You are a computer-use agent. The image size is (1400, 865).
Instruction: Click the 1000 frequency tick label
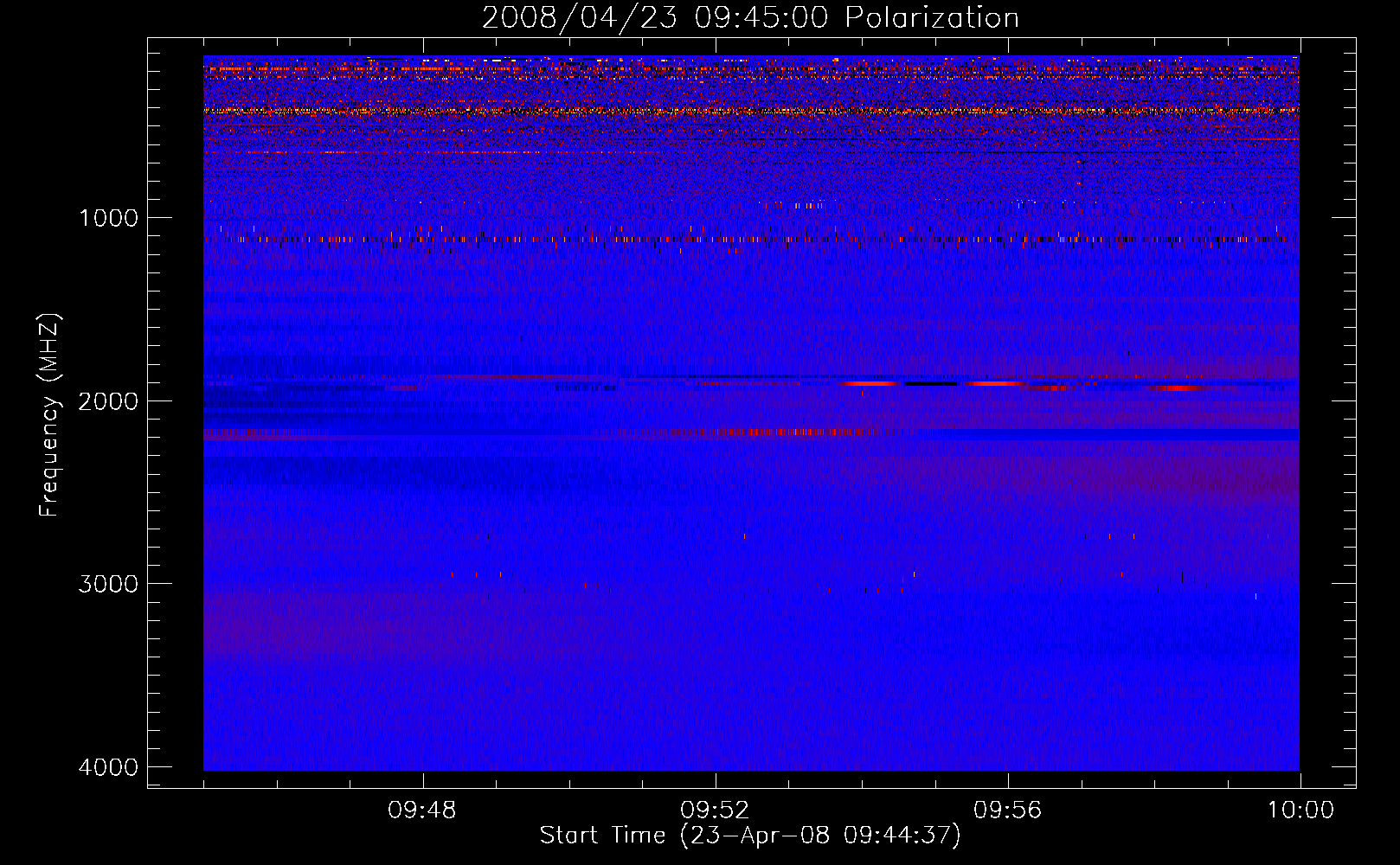tap(108, 218)
